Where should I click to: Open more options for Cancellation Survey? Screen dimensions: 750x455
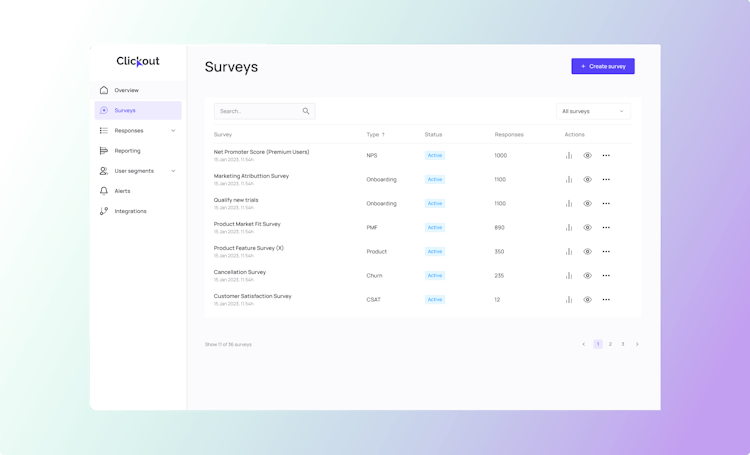pos(606,276)
